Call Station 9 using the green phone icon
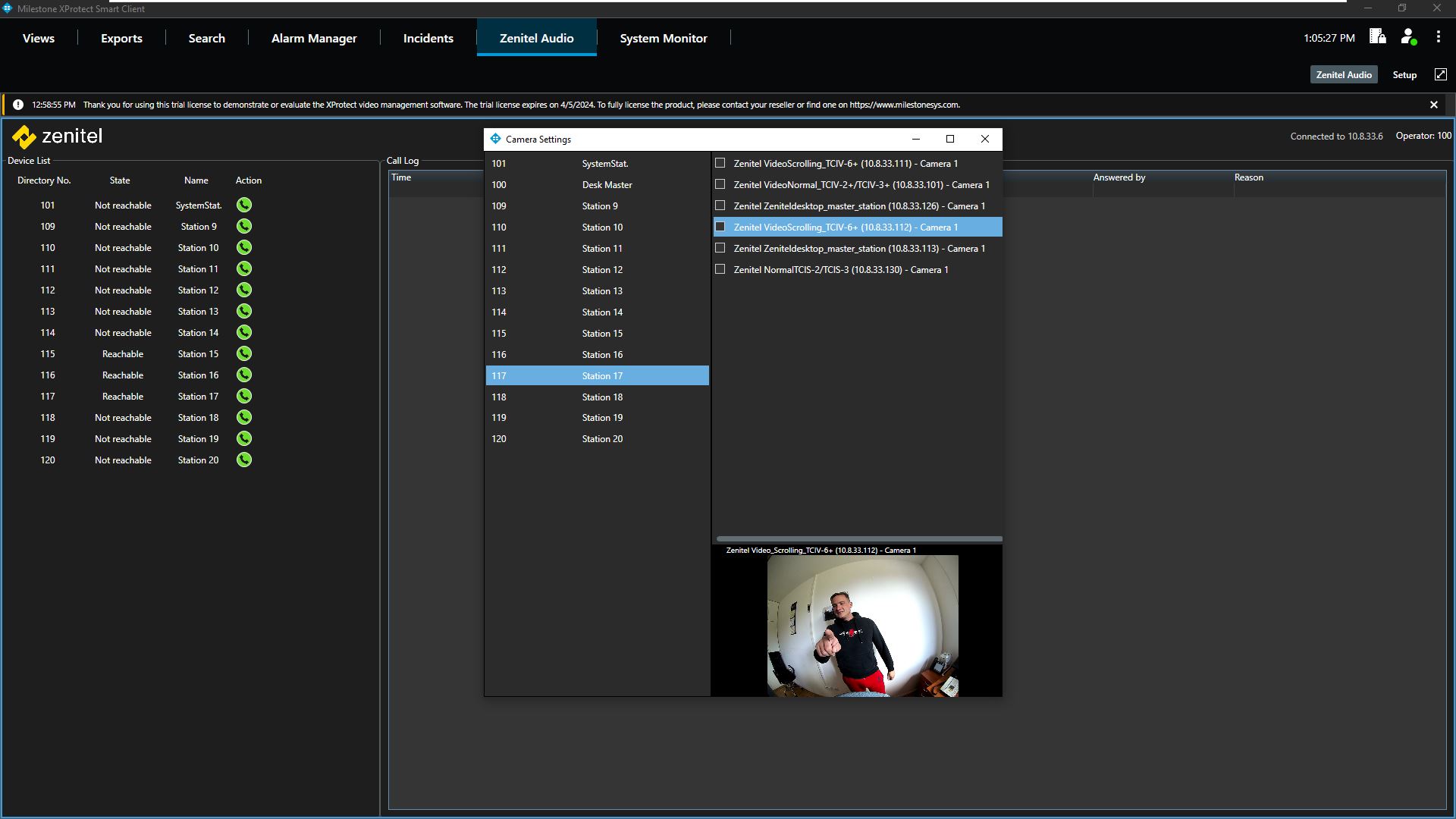This screenshot has height=819, width=1456. click(243, 226)
